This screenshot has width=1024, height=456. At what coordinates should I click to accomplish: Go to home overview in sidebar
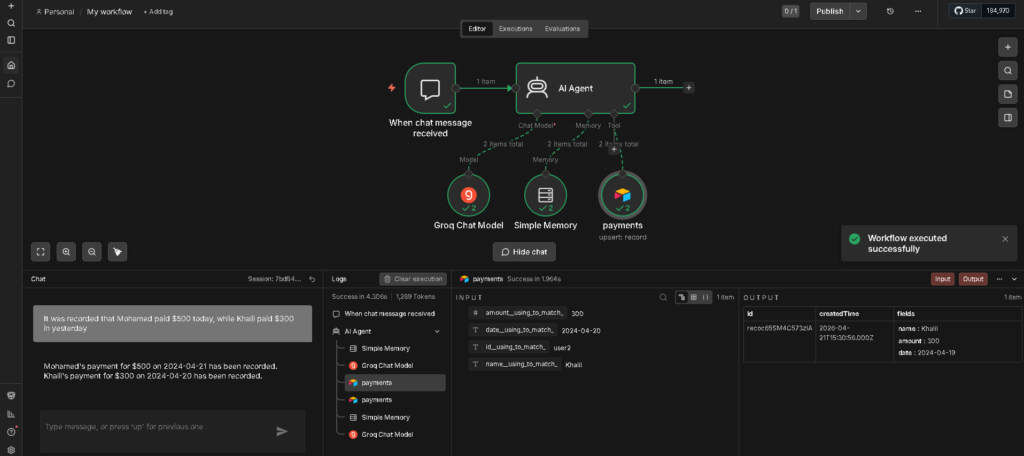pos(10,65)
